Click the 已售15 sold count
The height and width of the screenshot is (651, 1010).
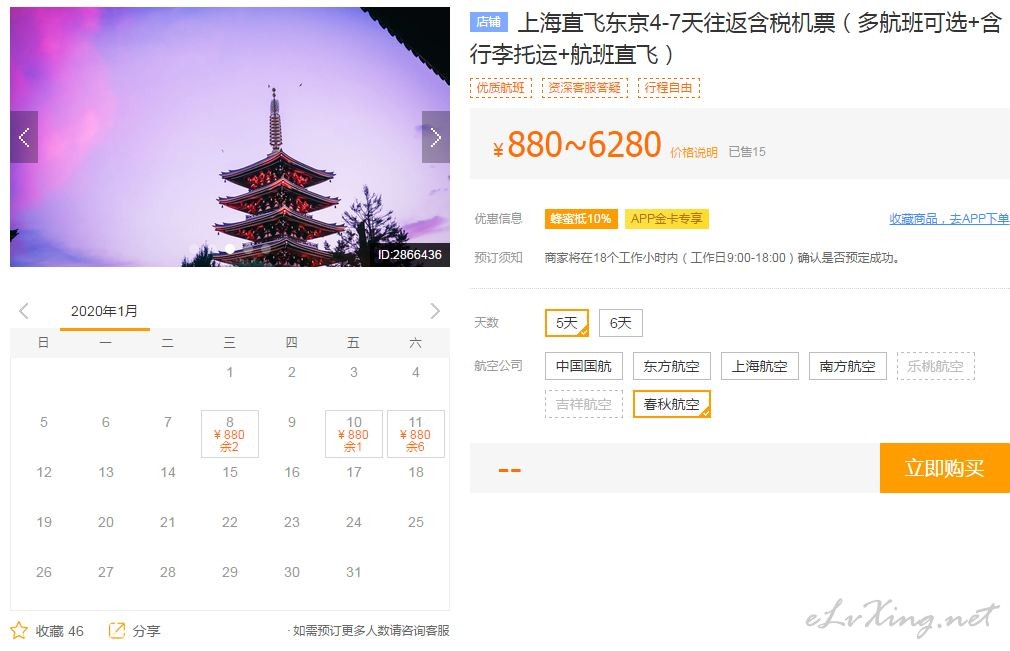coord(747,152)
